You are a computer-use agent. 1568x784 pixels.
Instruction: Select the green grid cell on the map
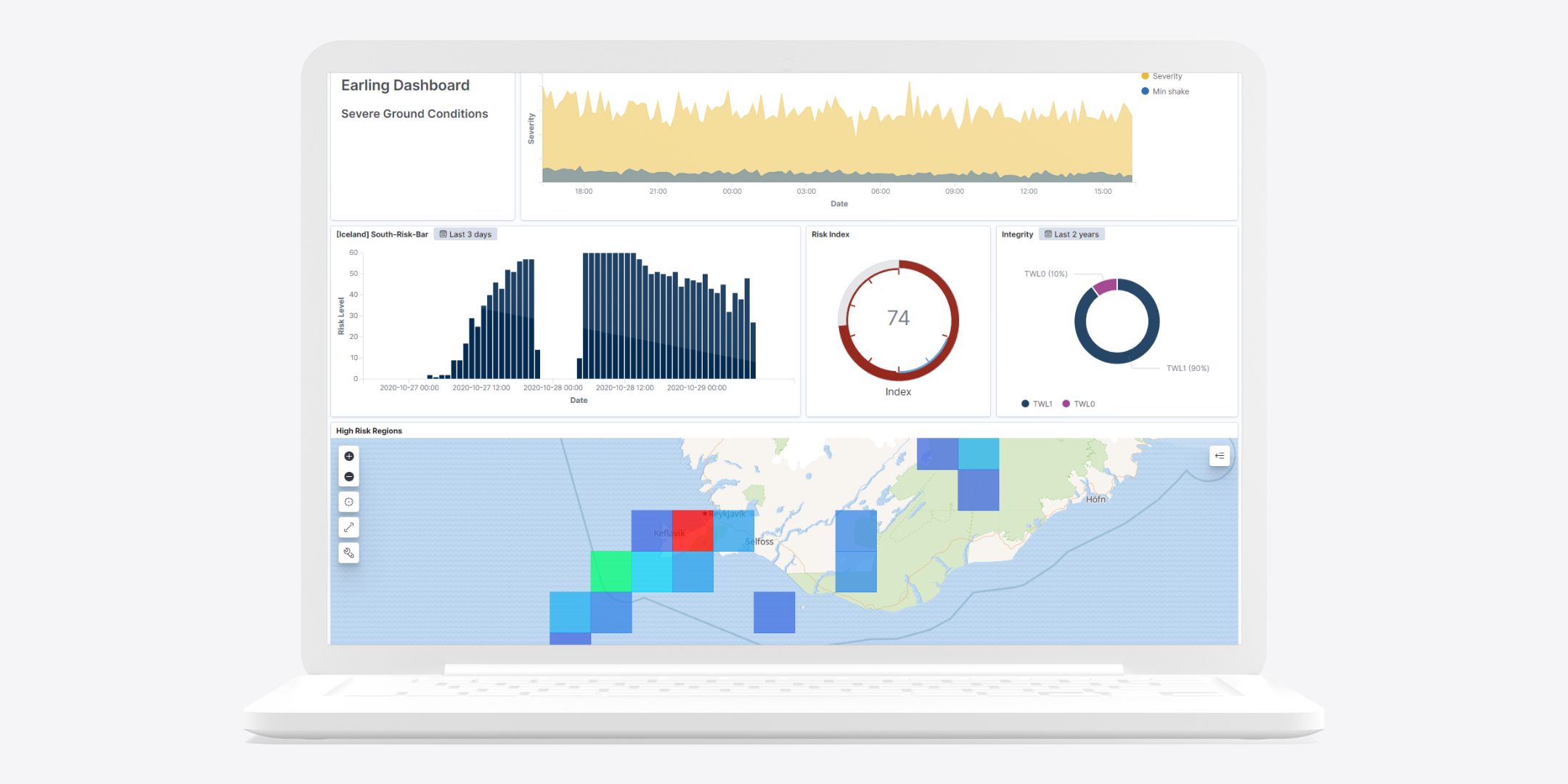(611, 571)
